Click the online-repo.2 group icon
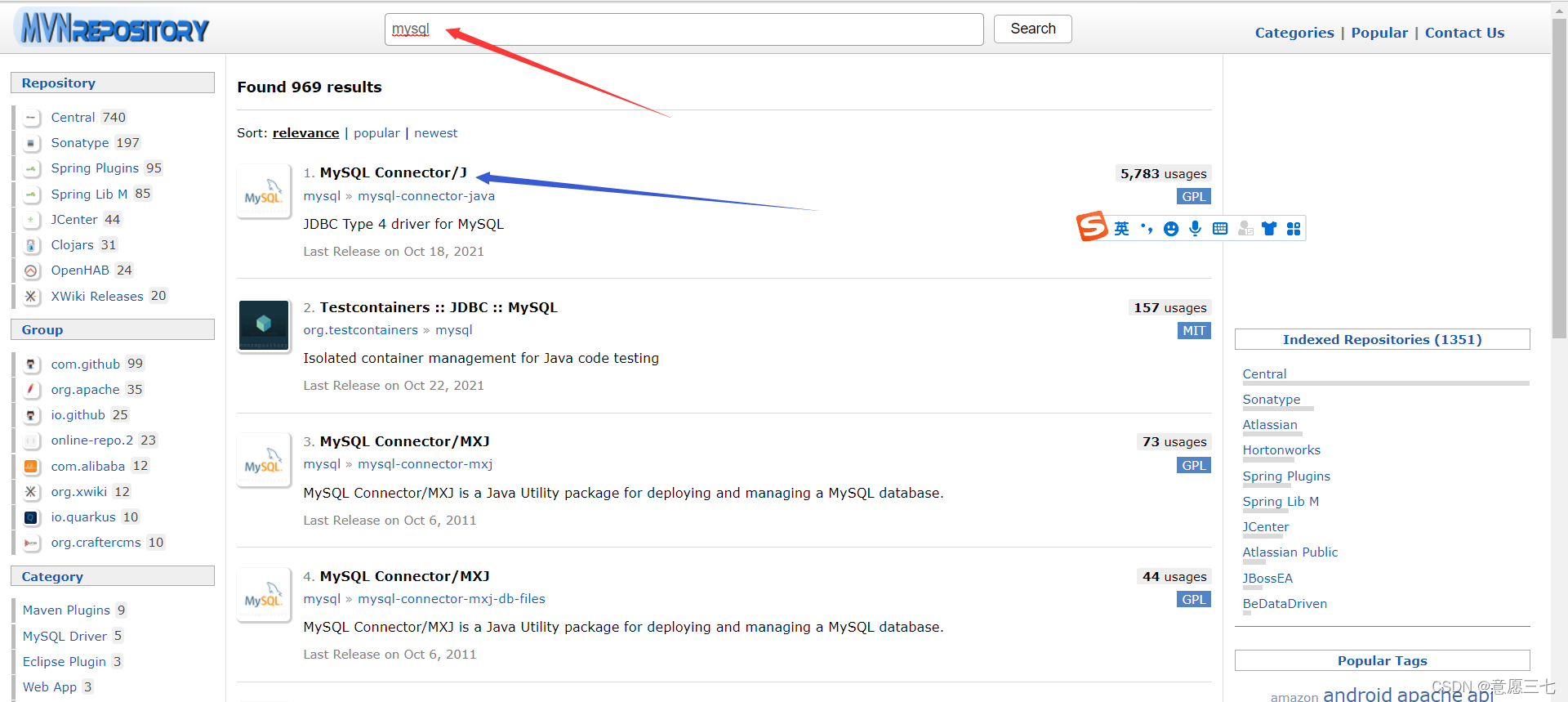The height and width of the screenshot is (702, 1568). tap(31, 440)
